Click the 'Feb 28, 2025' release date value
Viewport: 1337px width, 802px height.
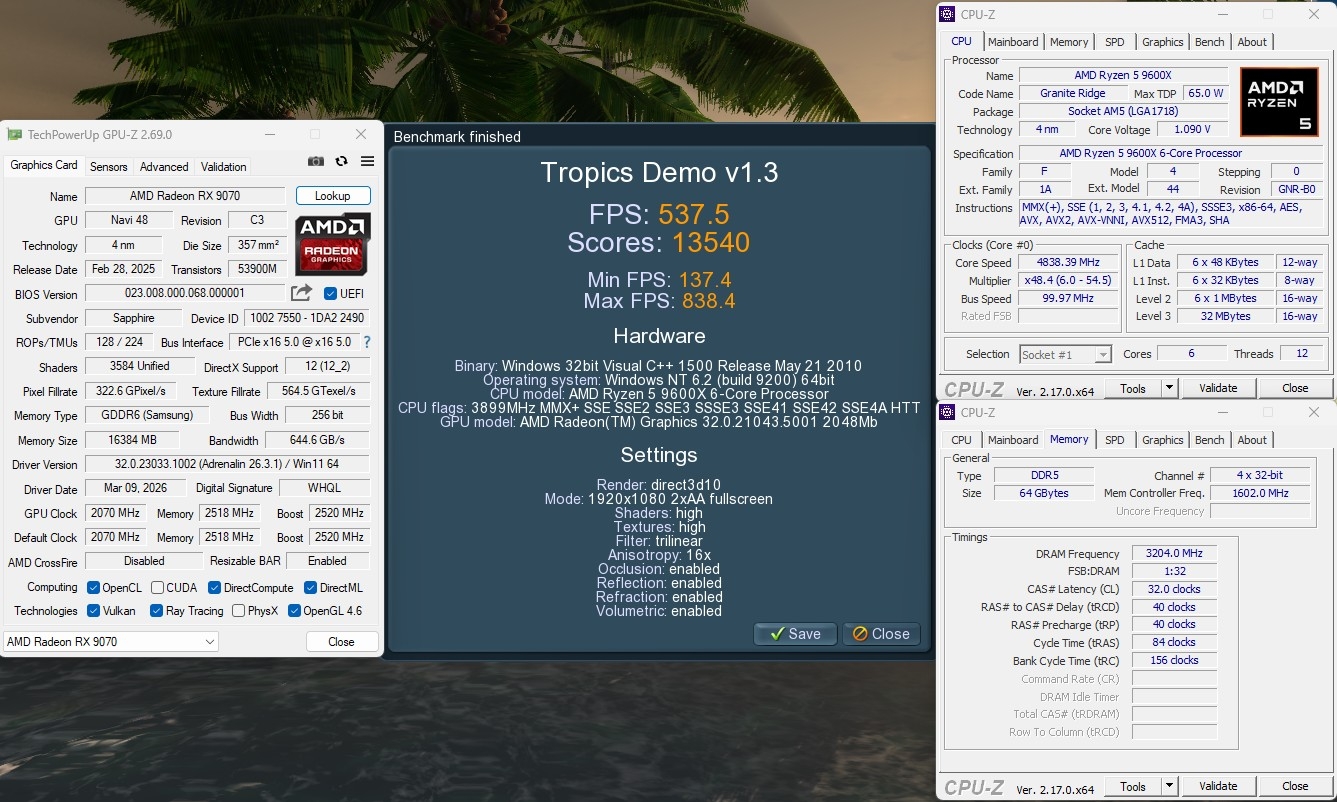pyautogui.click(x=123, y=269)
